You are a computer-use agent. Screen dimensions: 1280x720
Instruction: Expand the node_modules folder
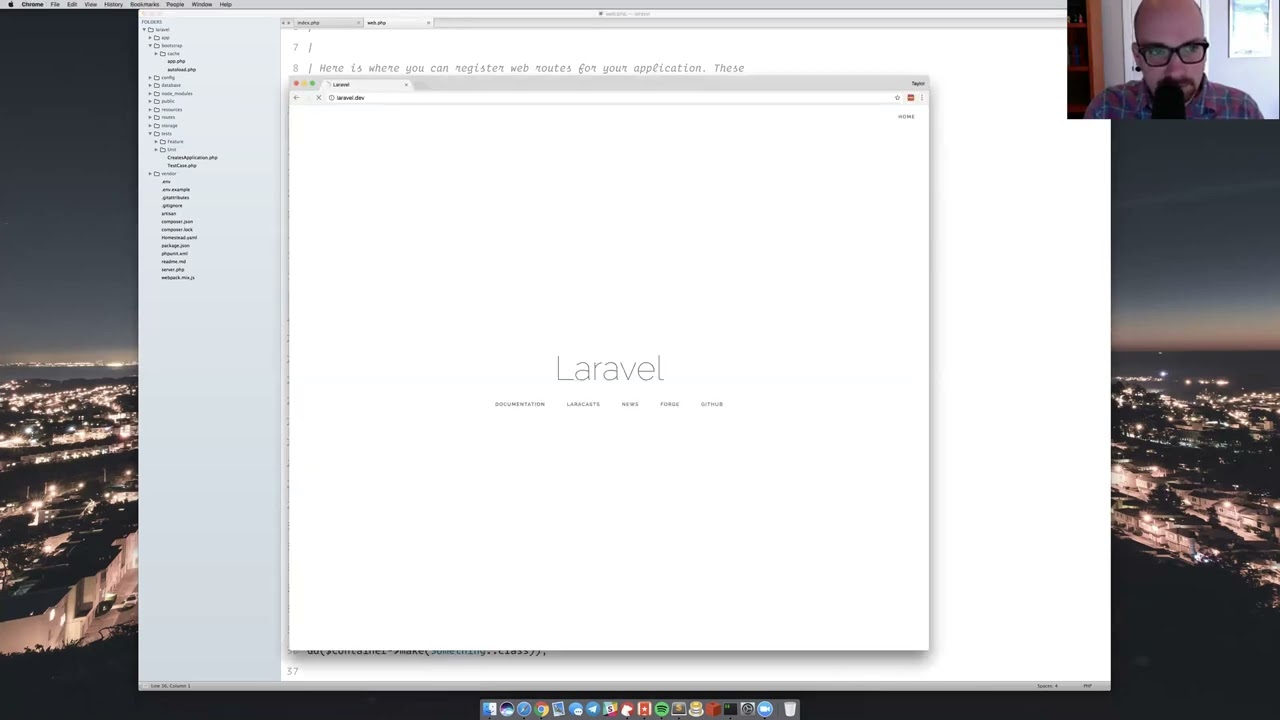pos(150,94)
